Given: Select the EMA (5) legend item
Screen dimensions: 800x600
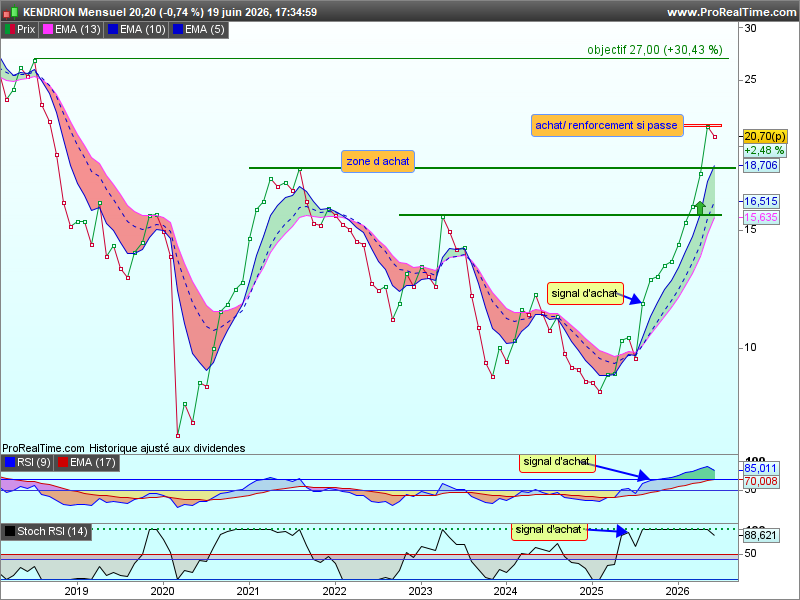Looking at the screenshot, I should coord(198,30).
